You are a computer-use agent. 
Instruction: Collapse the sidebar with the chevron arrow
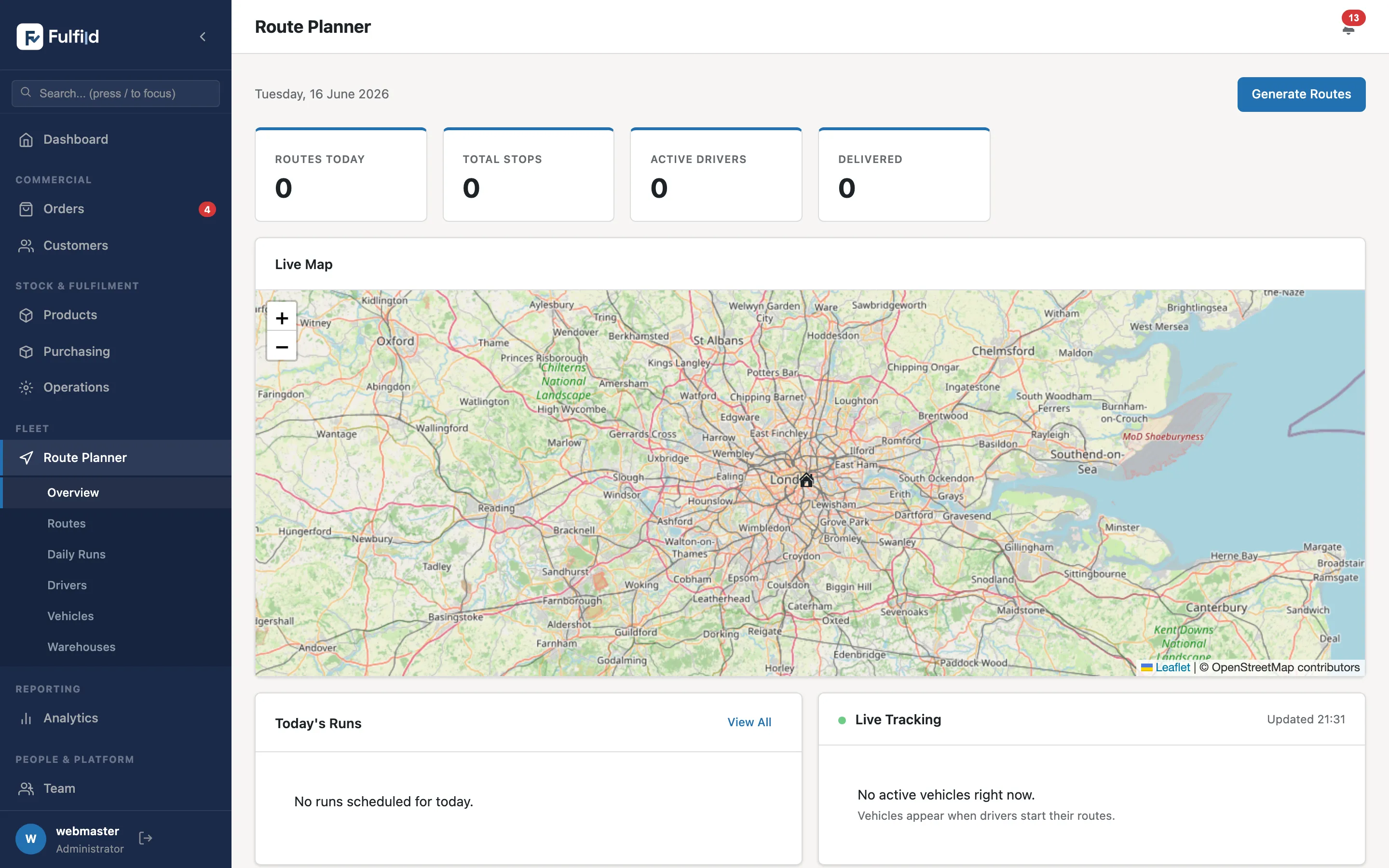click(203, 37)
